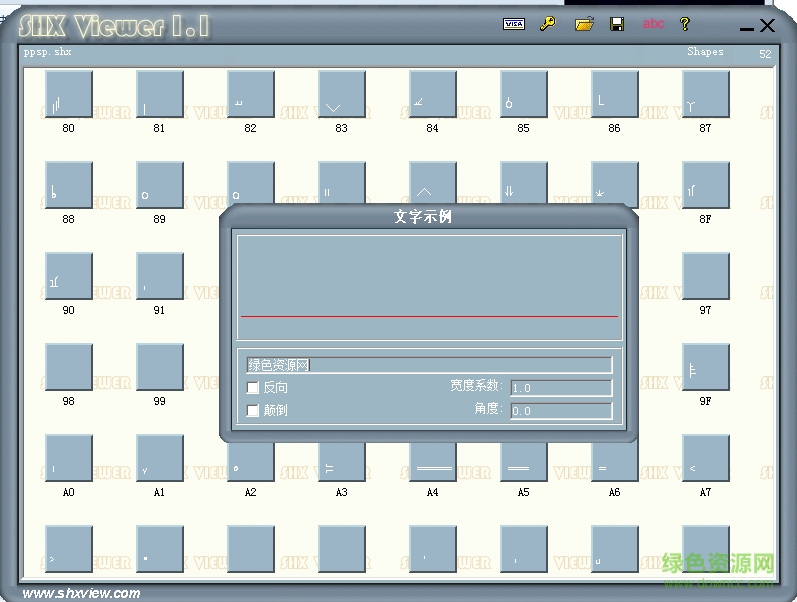
Task: Click the text preview area with red baseline
Action: point(430,287)
